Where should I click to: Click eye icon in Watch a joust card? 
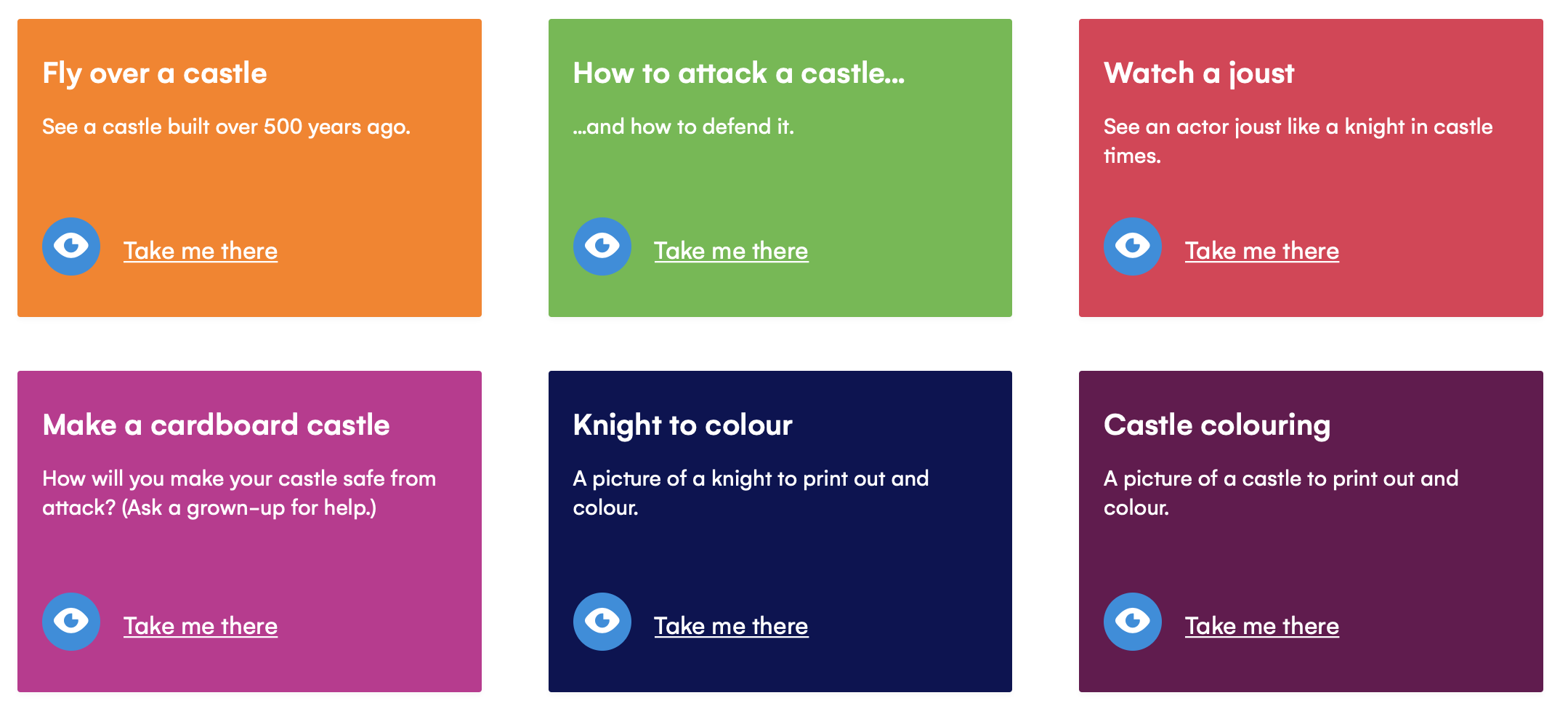coord(1132,246)
